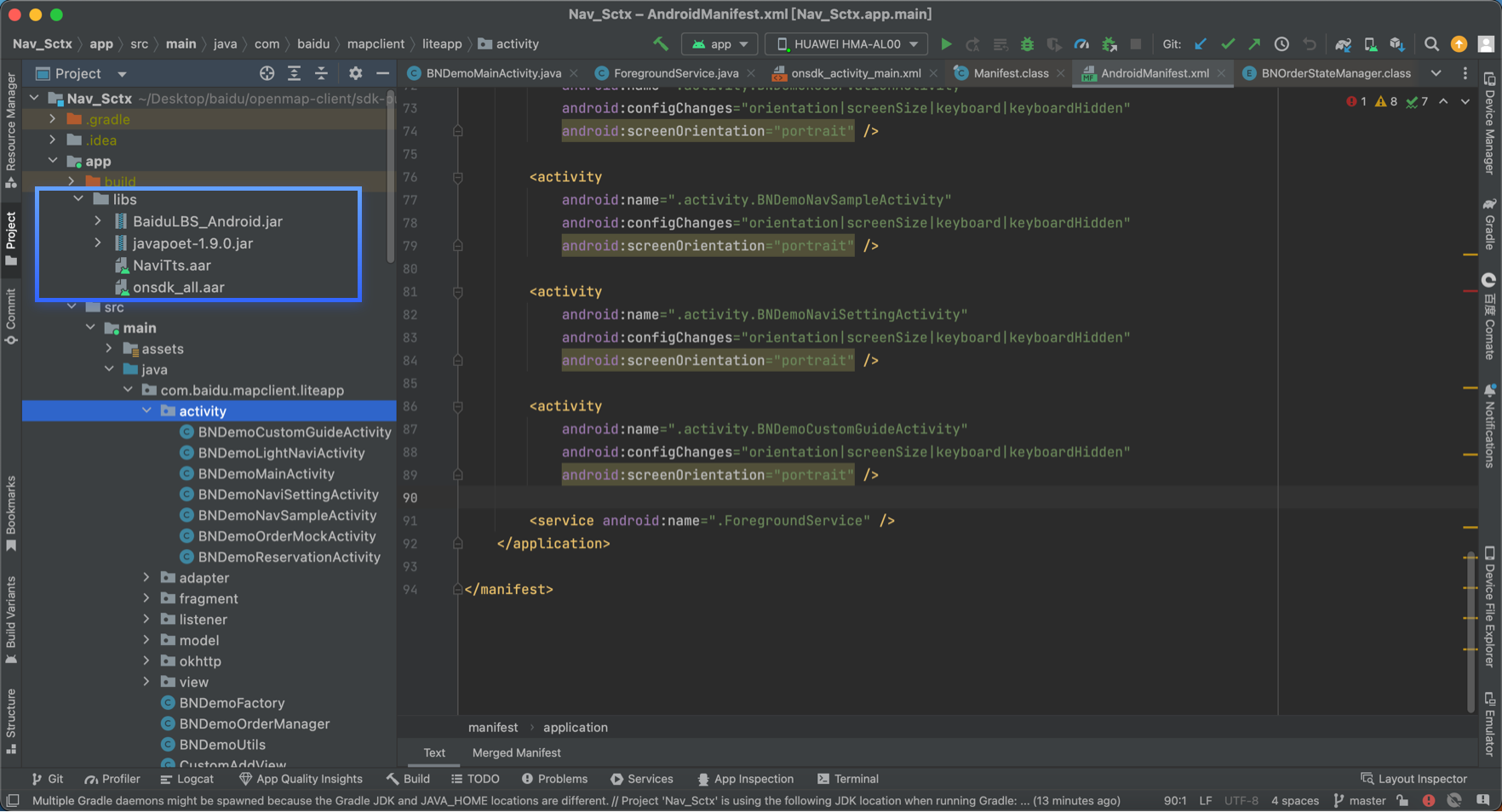The image size is (1502, 812).
Task: Open Search Everywhere magnifier icon
Action: point(1431,44)
